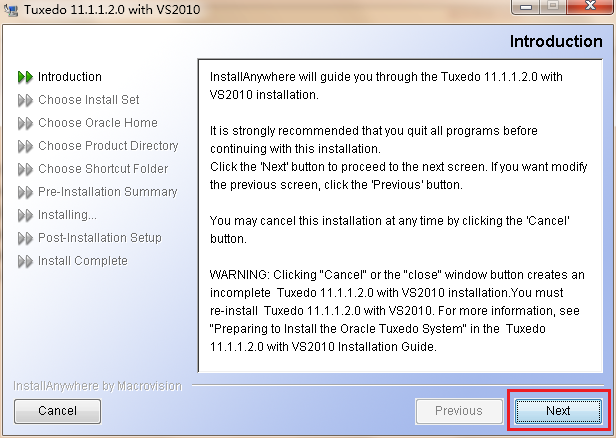The width and height of the screenshot is (616, 438).
Task: Click the green Introduction step arrow icon
Action: [x=25, y=77]
